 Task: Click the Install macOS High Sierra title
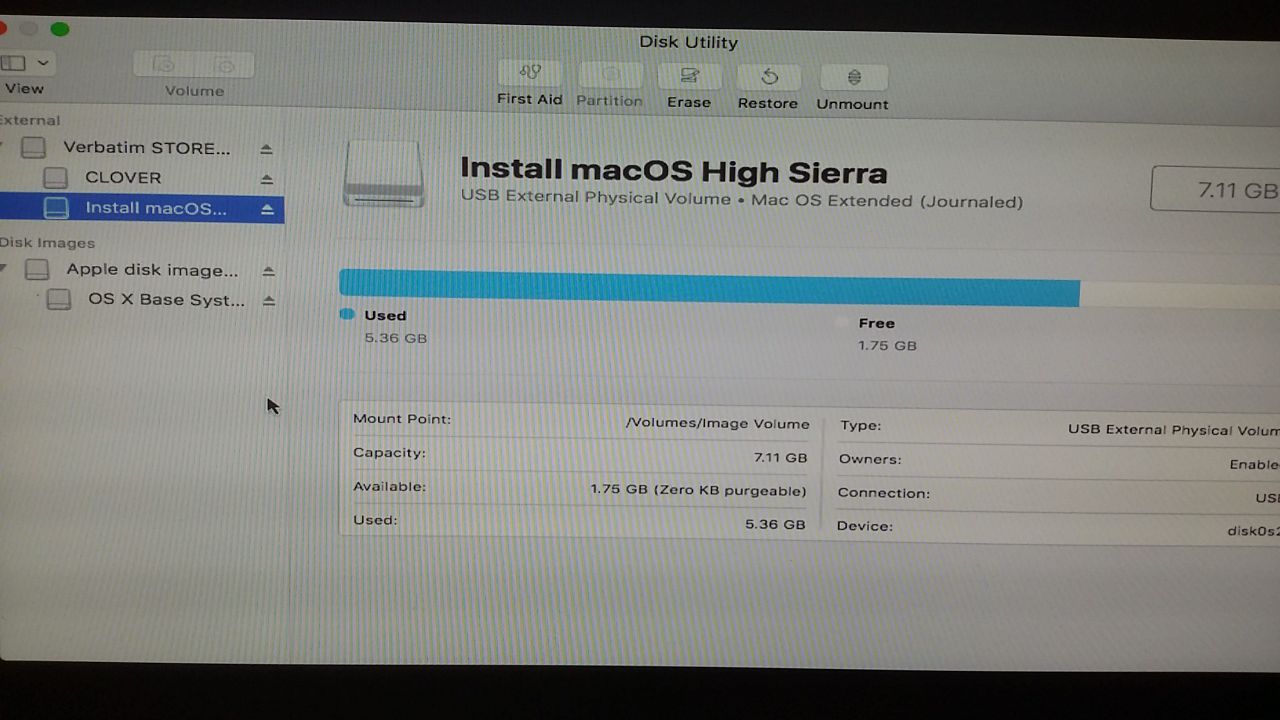[673, 170]
